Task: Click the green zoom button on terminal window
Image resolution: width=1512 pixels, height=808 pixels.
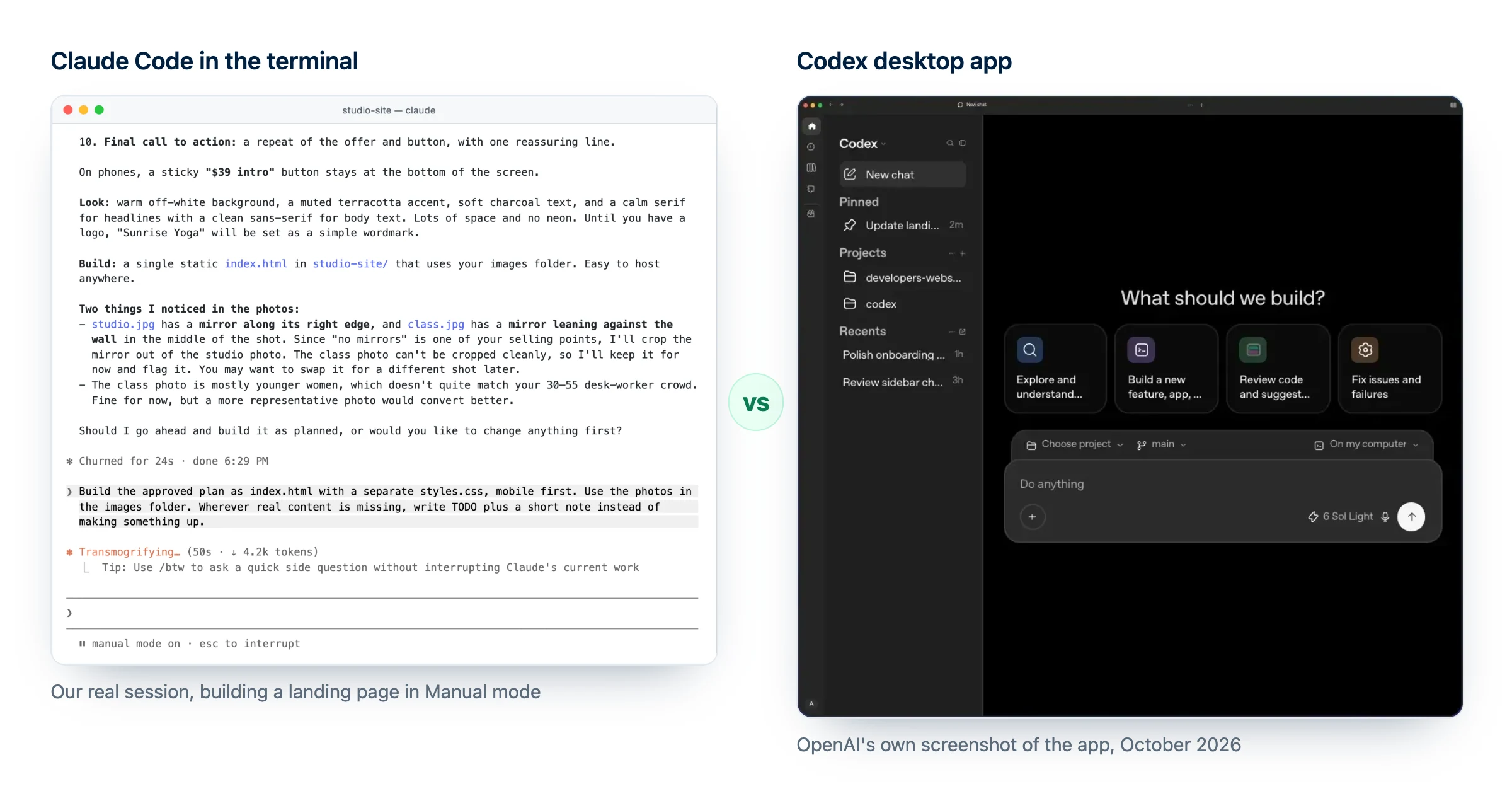Action: (99, 110)
